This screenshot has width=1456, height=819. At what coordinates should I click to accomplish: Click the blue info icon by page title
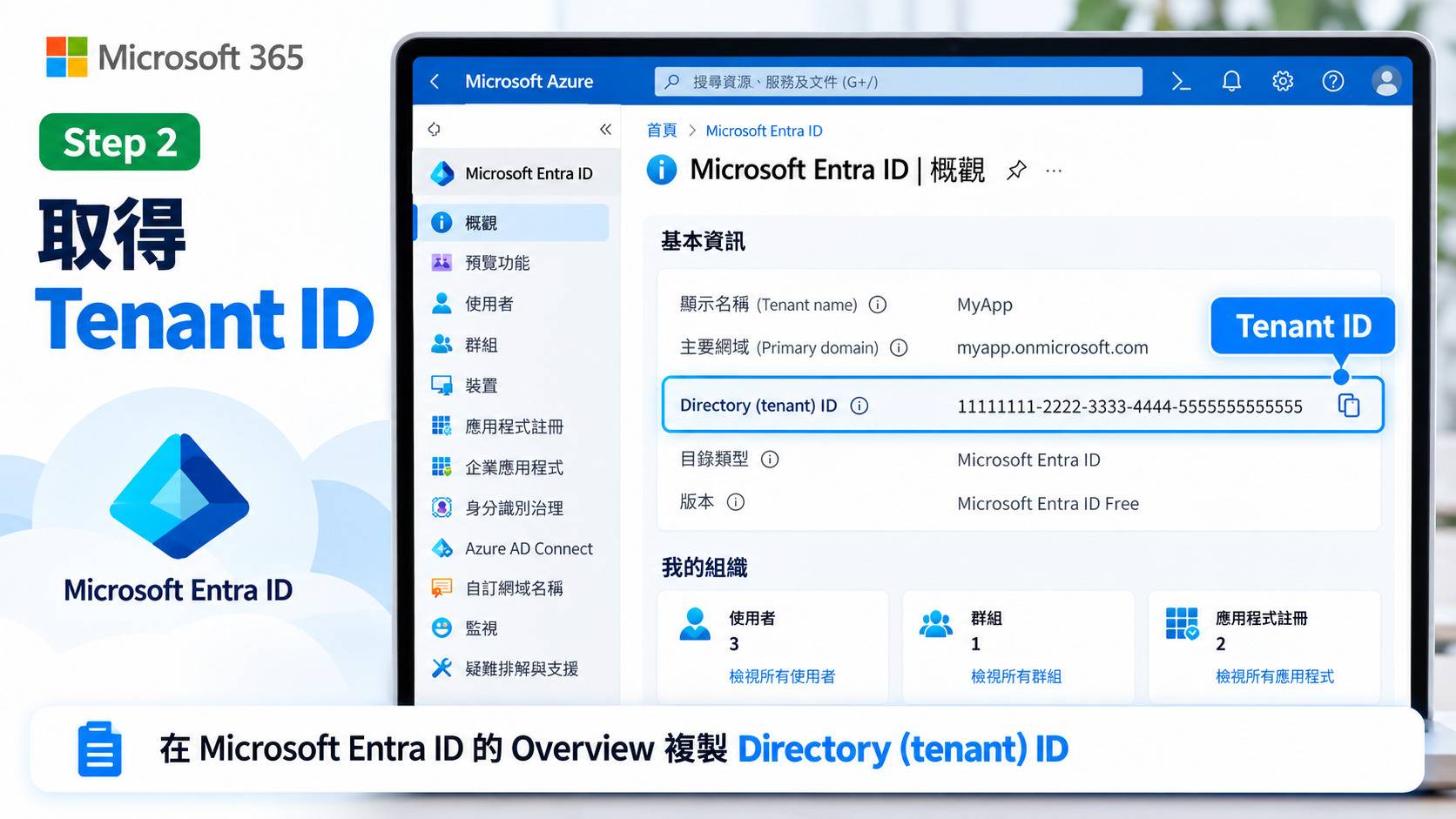point(662,170)
